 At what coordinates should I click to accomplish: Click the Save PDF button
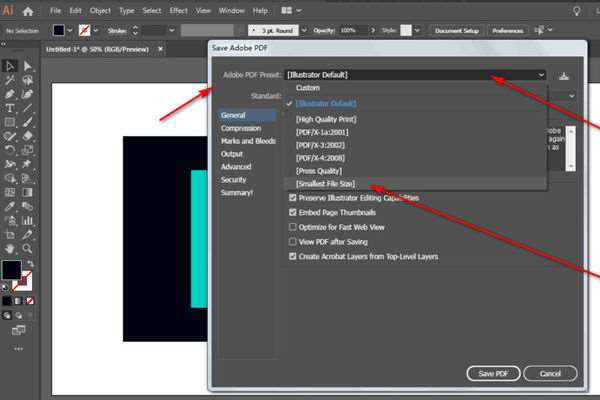[x=493, y=373]
